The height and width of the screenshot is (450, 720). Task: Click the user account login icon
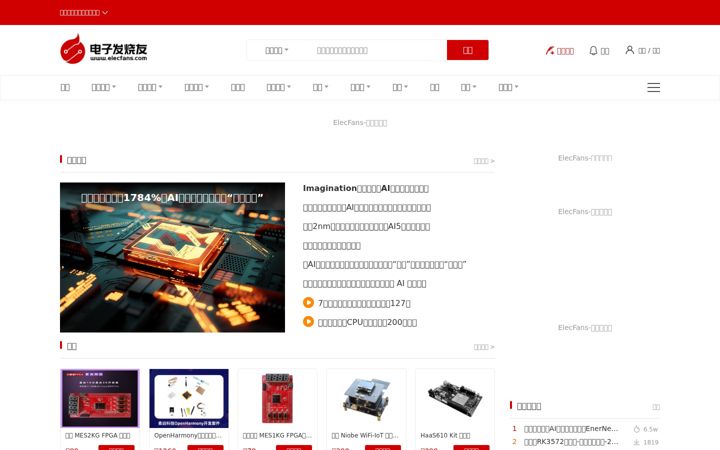[630, 50]
